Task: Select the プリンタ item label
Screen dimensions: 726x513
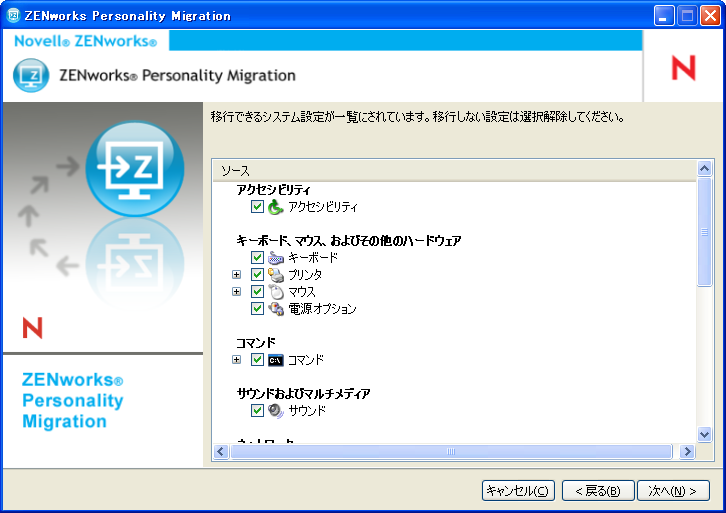Action: (305, 275)
